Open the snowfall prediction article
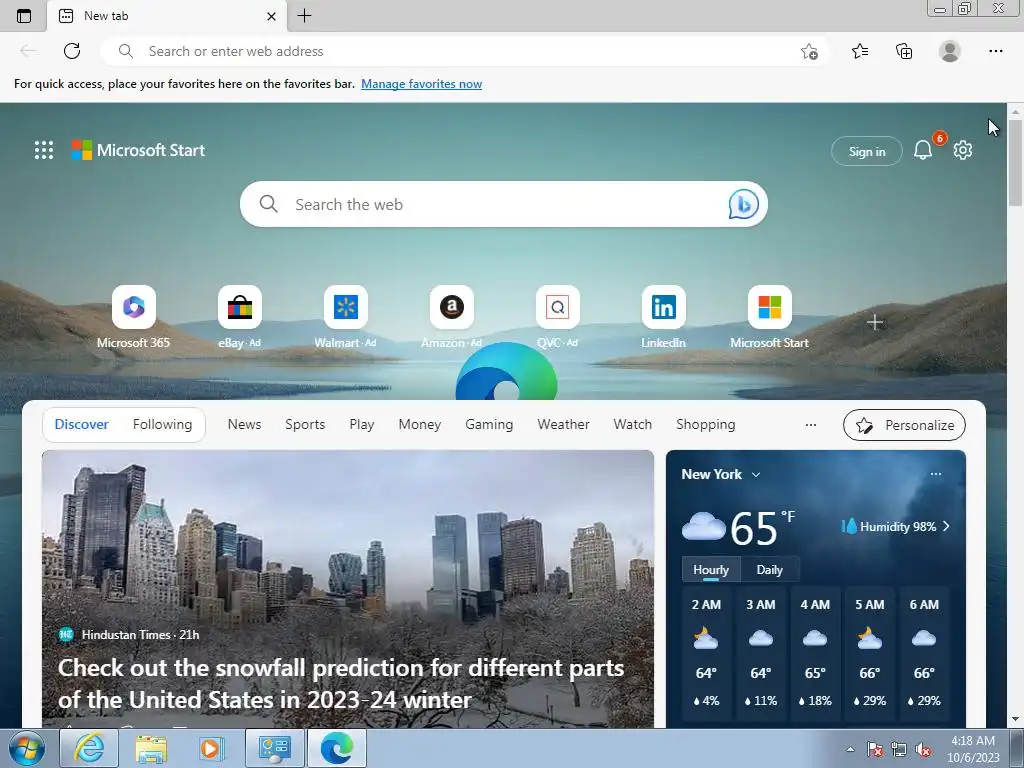This screenshot has height=768, width=1024. [x=341, y=684]
